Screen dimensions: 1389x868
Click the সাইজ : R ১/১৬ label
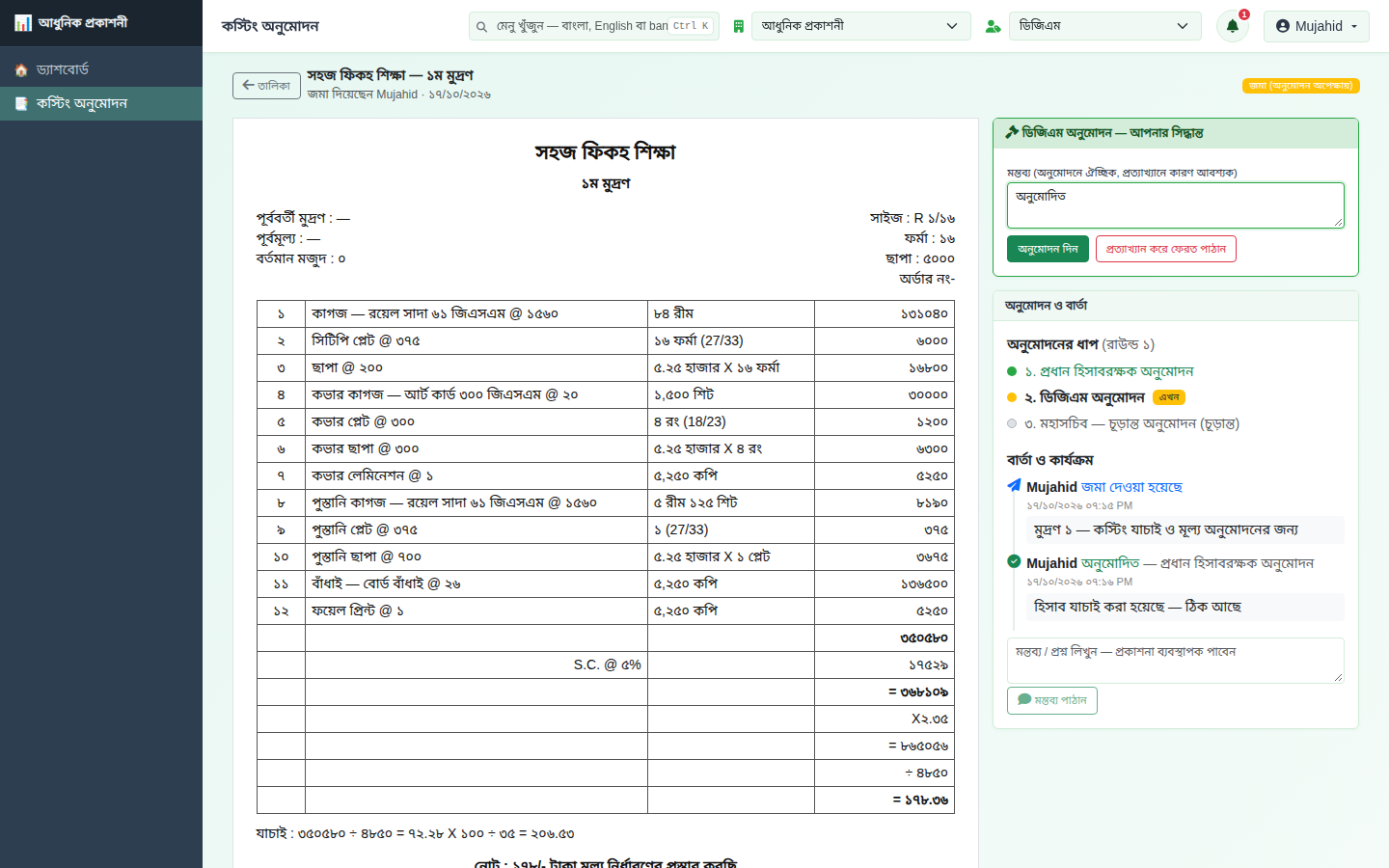click(912, 218)
